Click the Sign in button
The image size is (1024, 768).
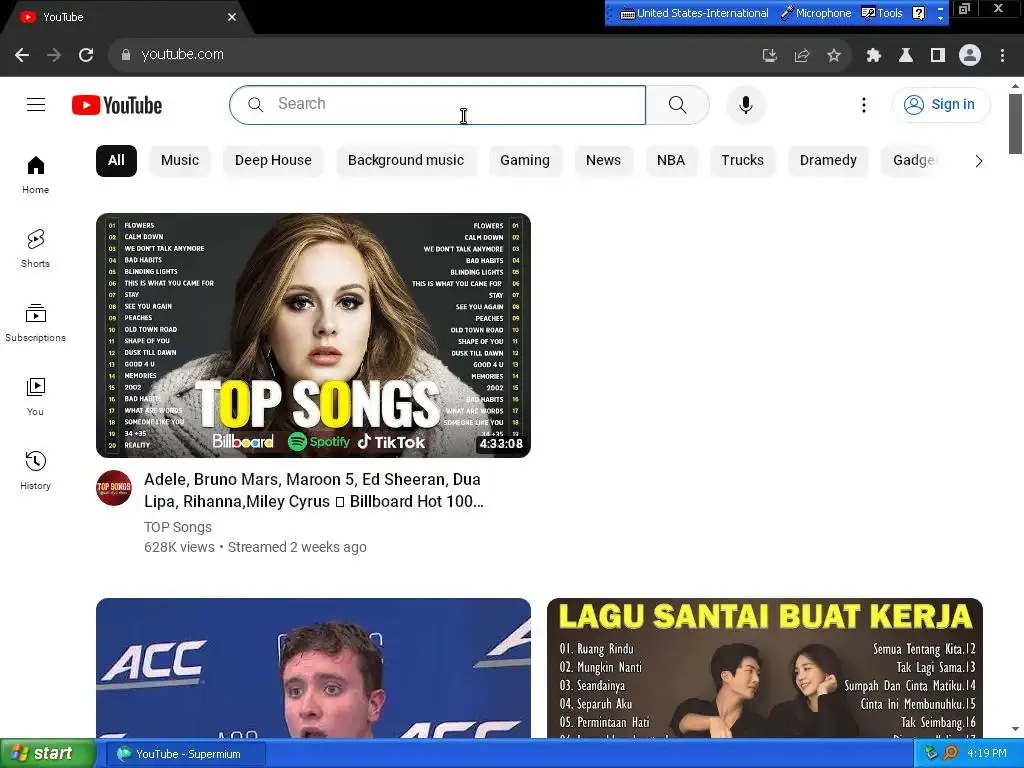coord(941,104)
